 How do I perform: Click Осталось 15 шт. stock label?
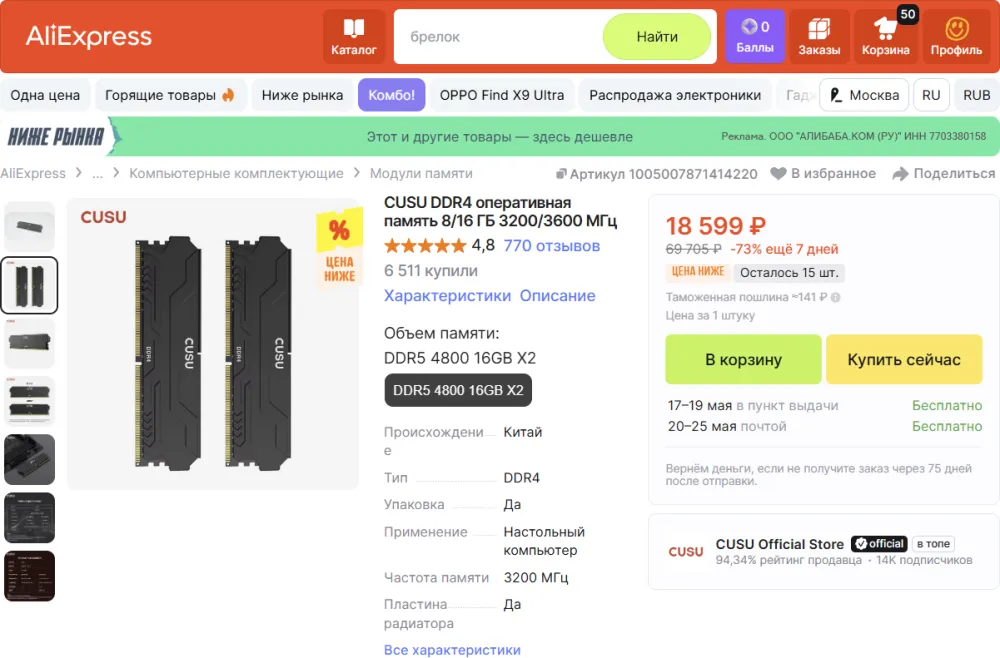click(789, 273)
